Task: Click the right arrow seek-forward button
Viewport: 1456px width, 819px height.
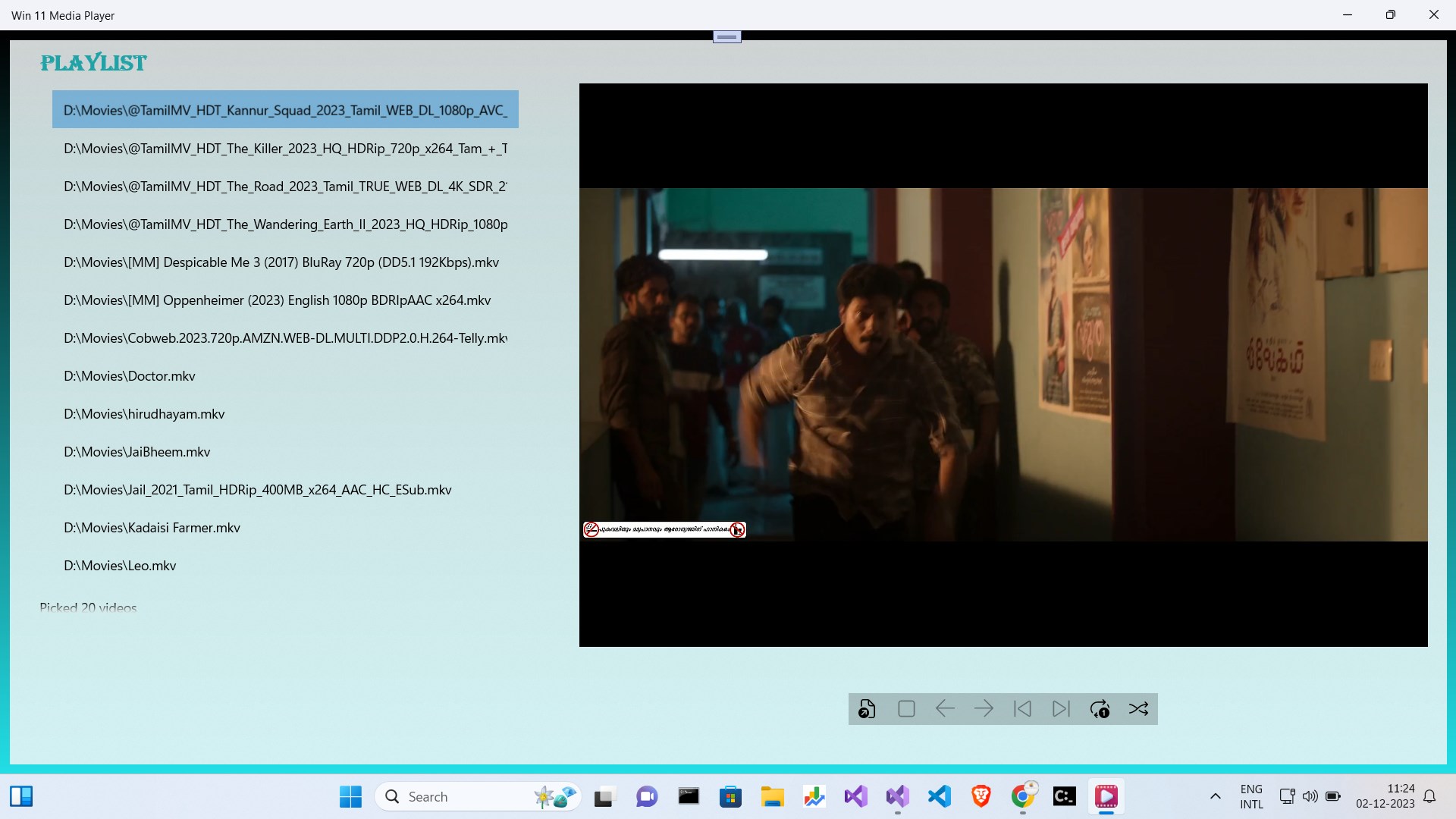Action: point(984,709)
